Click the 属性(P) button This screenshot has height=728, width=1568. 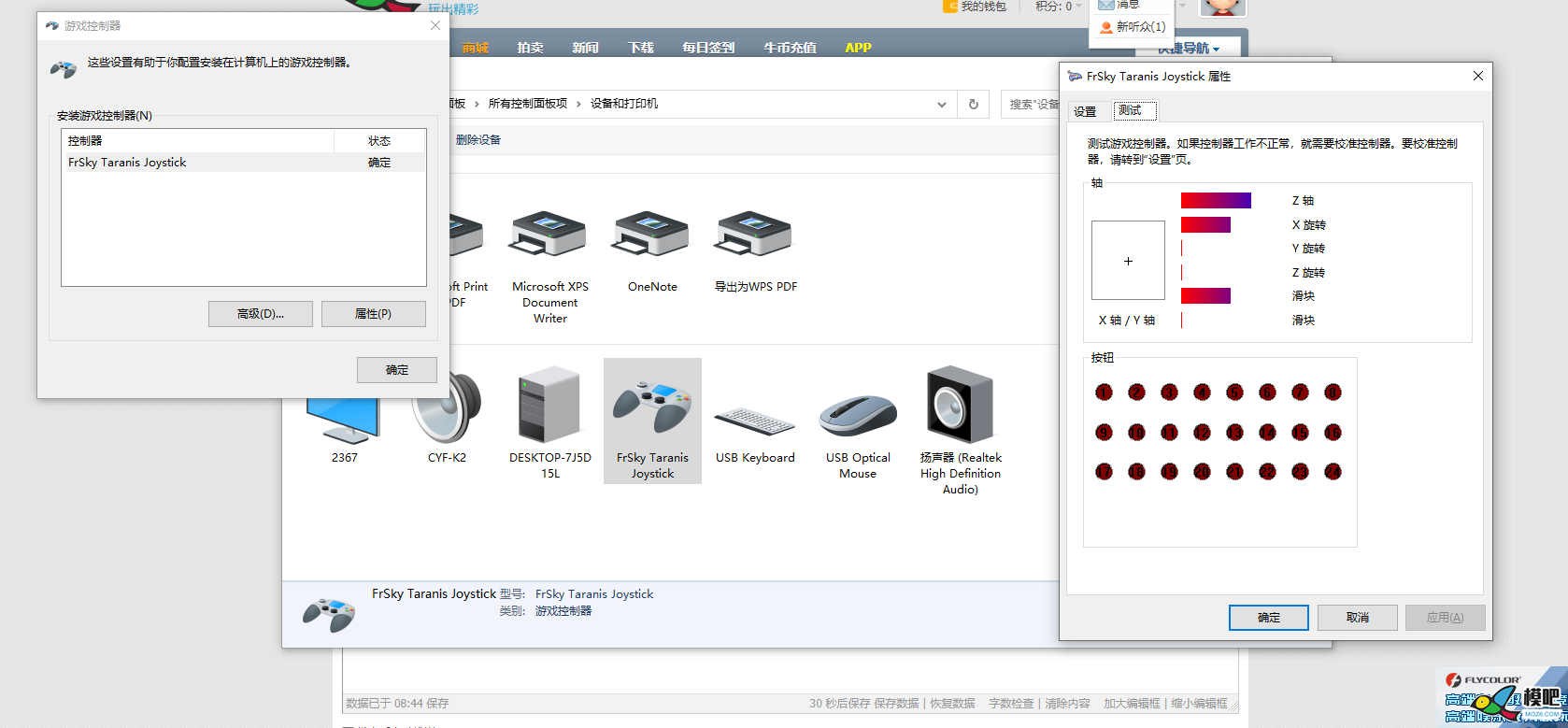click(x=373, y=314)
